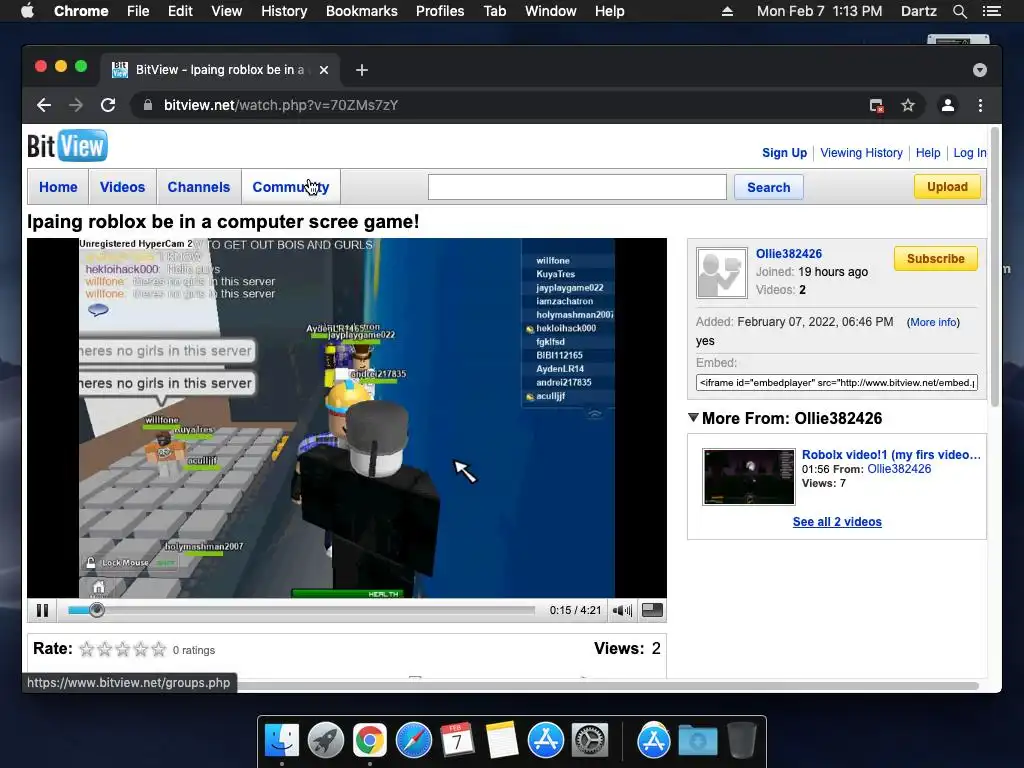Click the address bar URL
Image resolution: width=1024 pixels, height=768 pixels.
(281, 105)
